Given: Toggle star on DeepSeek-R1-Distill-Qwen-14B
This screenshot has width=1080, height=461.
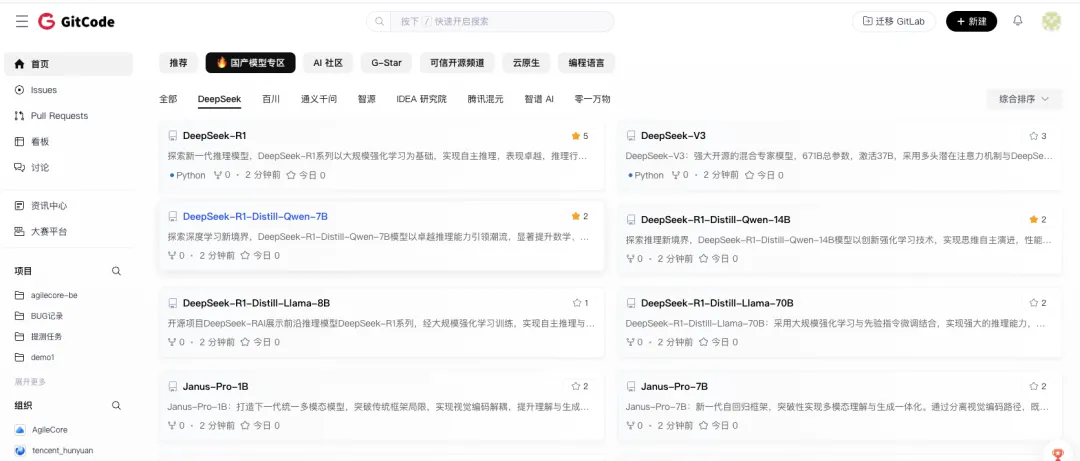Looking at the screenshot, I should [1033, 220].
